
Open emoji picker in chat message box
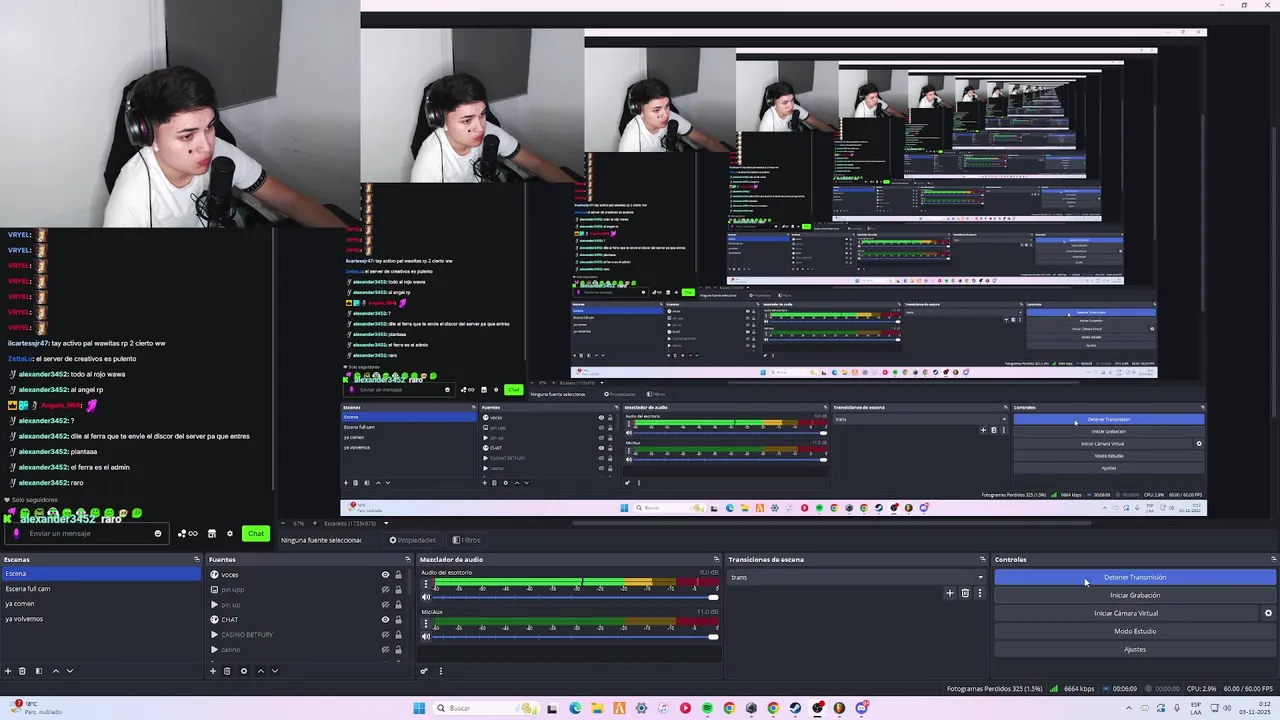tap(157, 533)
